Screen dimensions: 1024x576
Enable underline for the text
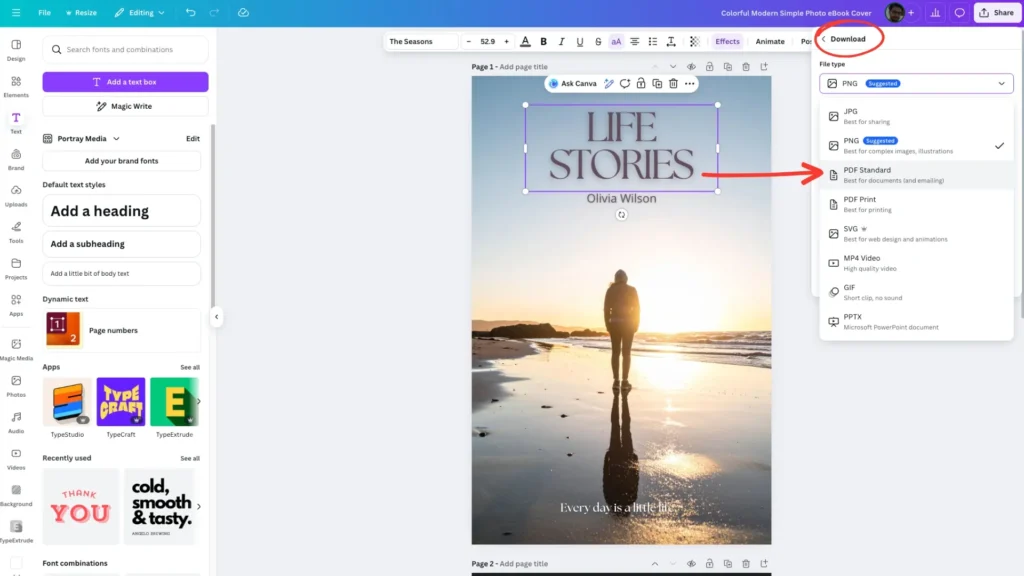[x=580, y=42]
